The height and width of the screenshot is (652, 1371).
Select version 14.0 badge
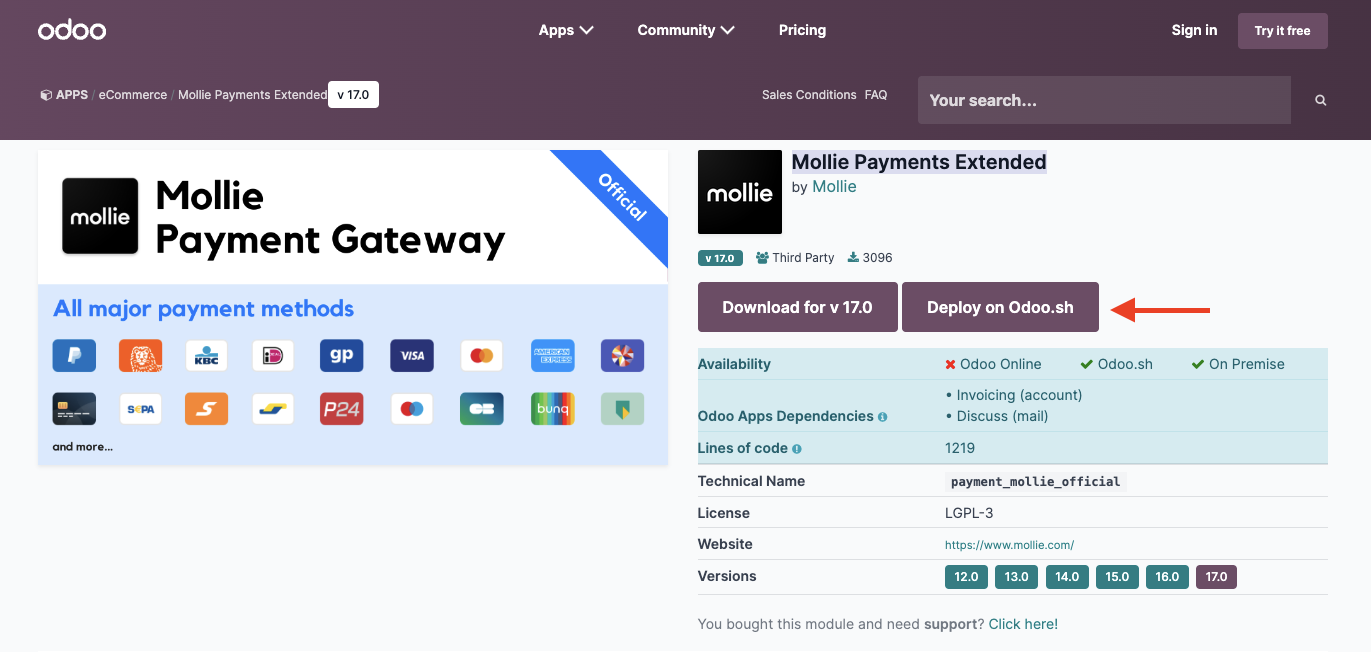click(x=1067, y=577)
